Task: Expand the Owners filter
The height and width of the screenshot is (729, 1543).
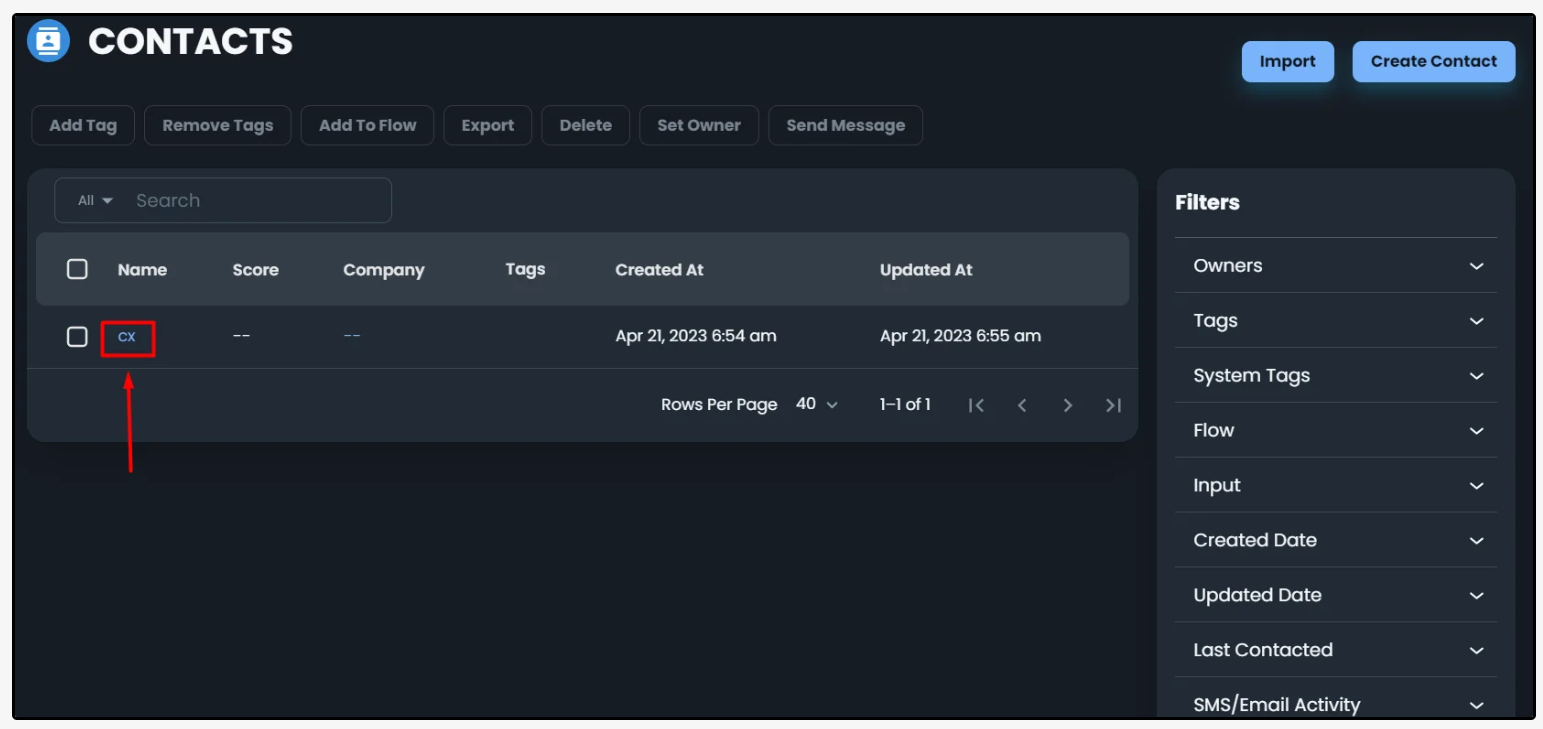Action: (1335, 266)
